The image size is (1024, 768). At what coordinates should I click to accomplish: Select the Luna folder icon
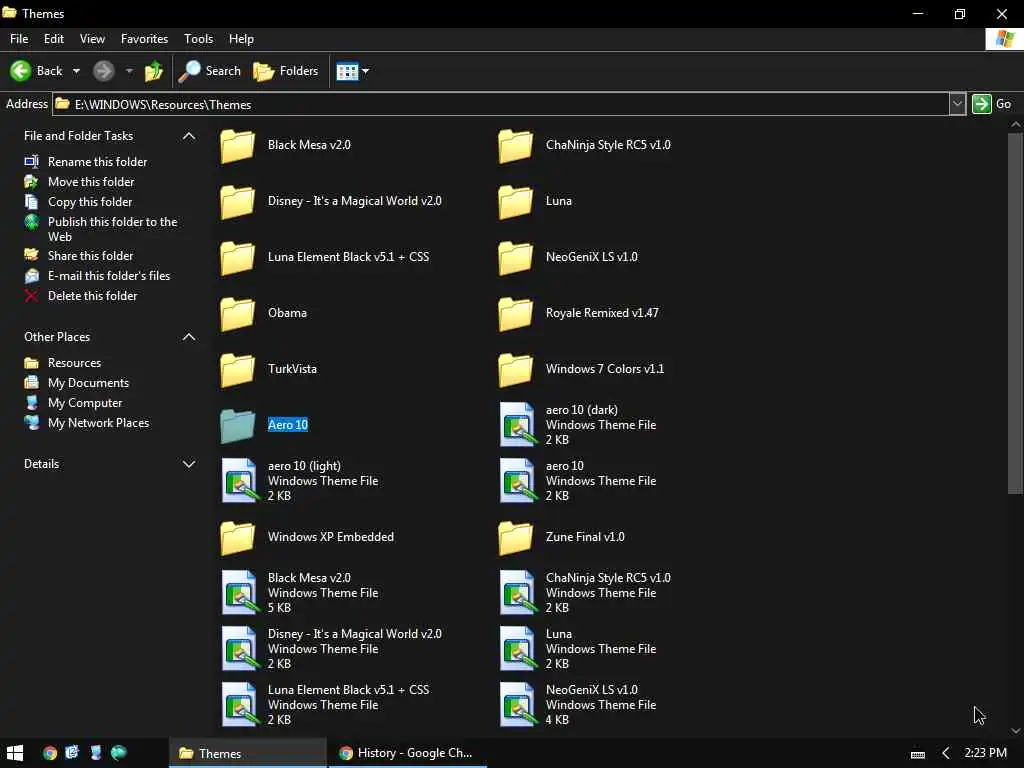[515, 202]
